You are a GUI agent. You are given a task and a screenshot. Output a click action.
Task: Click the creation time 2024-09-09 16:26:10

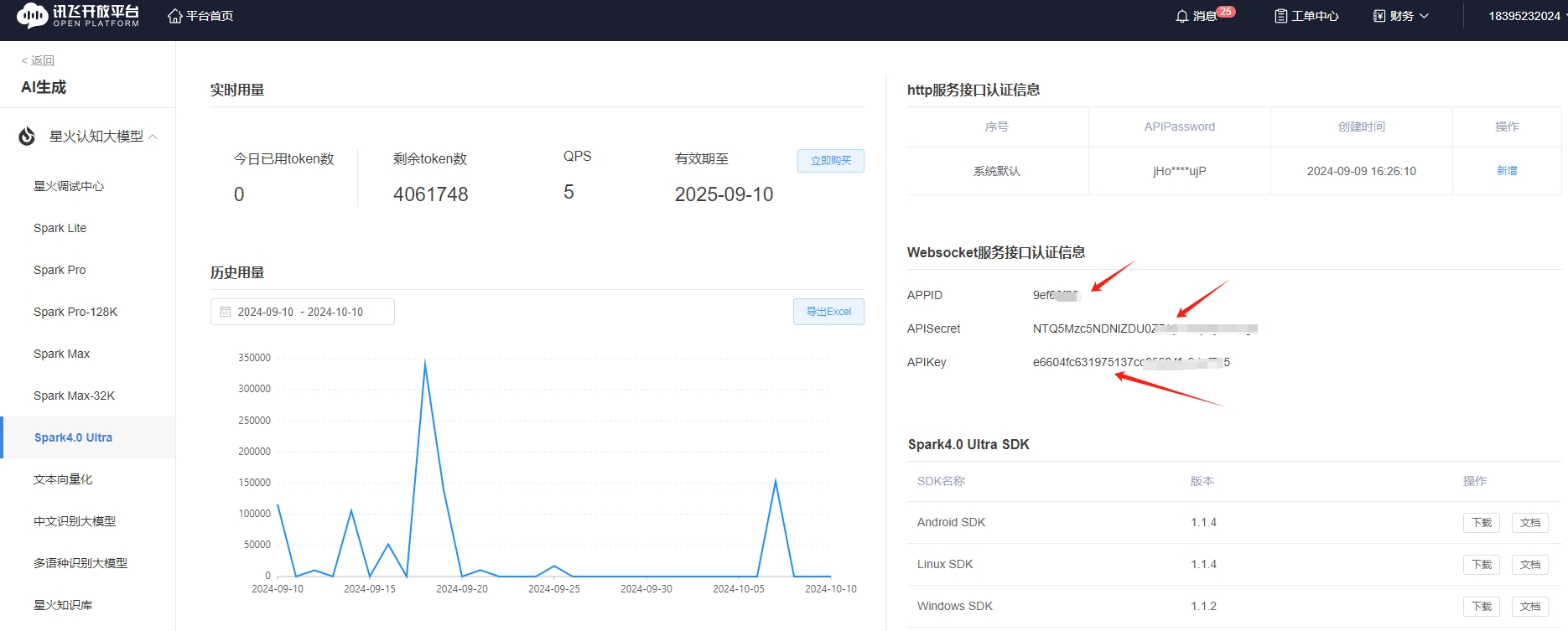[x=1361, y=171]
